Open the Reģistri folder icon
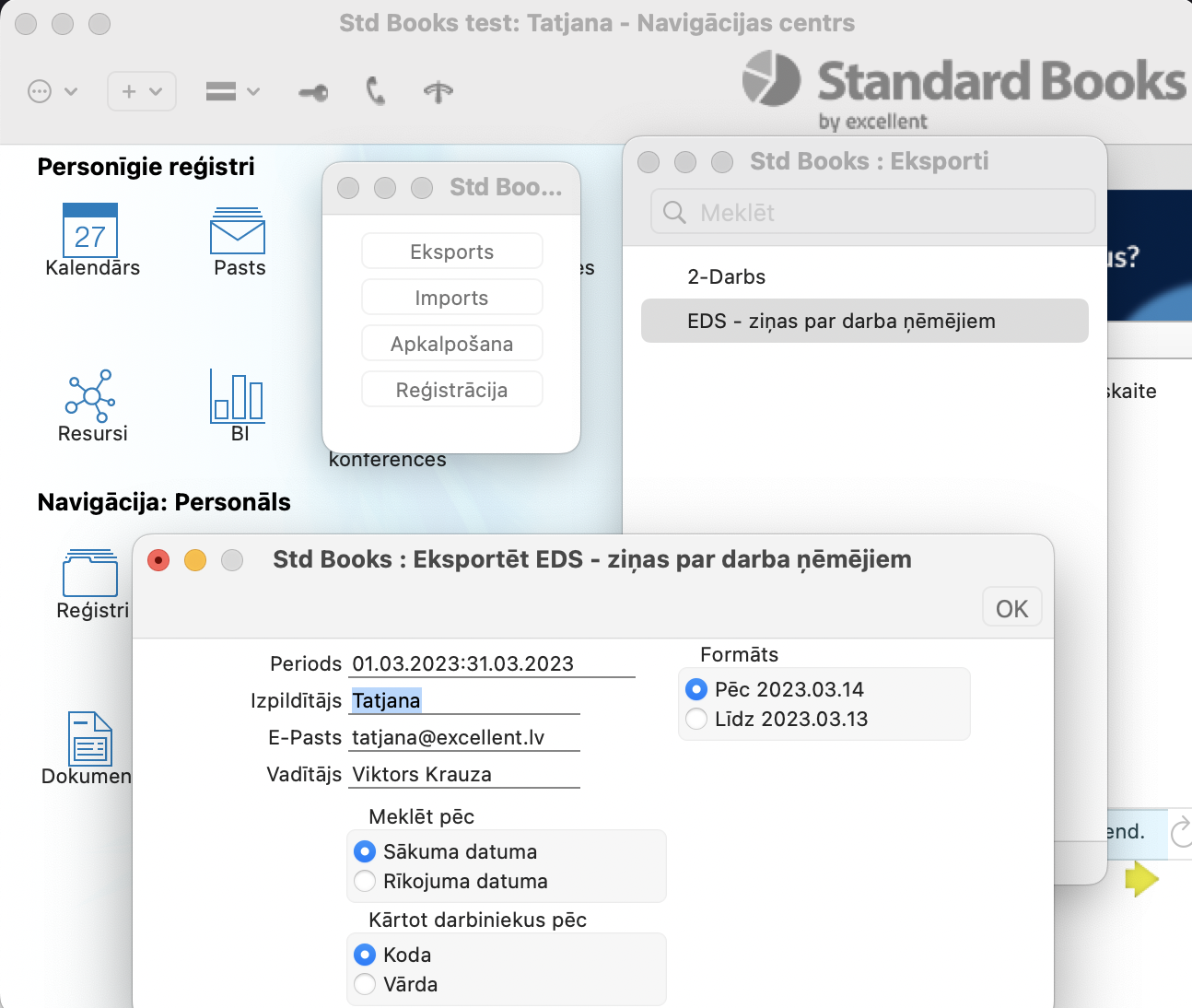Image resolution: width=1192 pixels, height=1008 pixels. [x=90, y=573]
